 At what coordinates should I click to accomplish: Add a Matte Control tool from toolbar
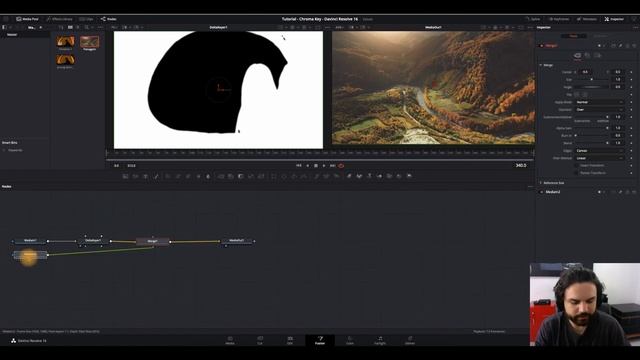(240, 176)
